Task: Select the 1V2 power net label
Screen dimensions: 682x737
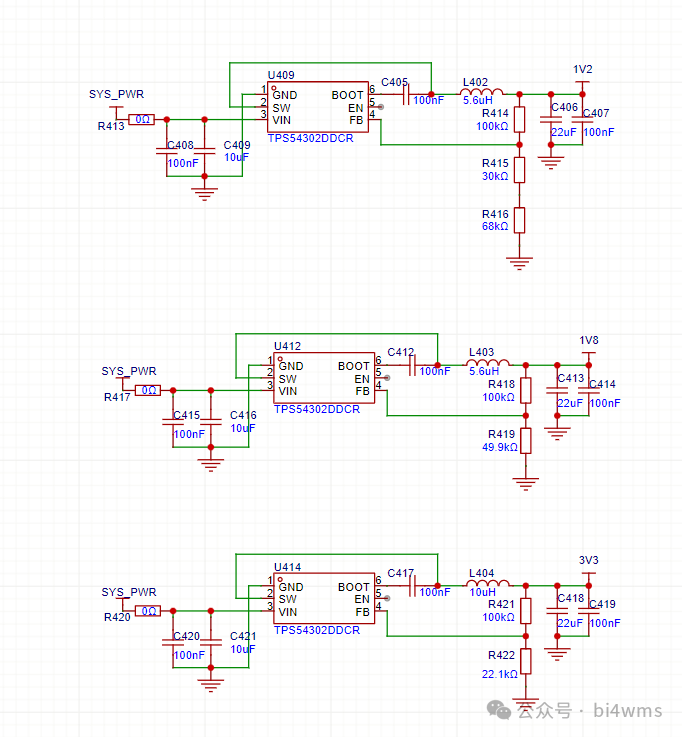Action: coord(582,69)
